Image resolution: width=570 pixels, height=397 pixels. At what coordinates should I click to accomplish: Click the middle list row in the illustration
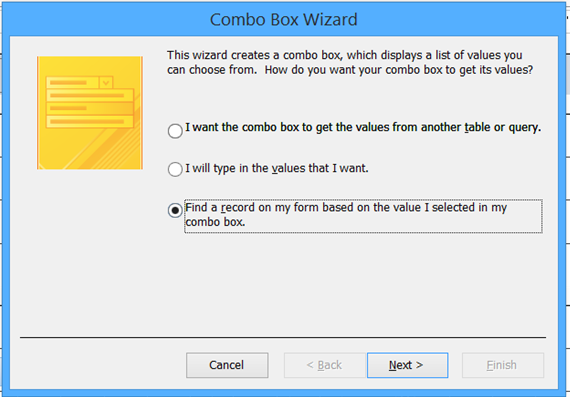coord(90,108)
